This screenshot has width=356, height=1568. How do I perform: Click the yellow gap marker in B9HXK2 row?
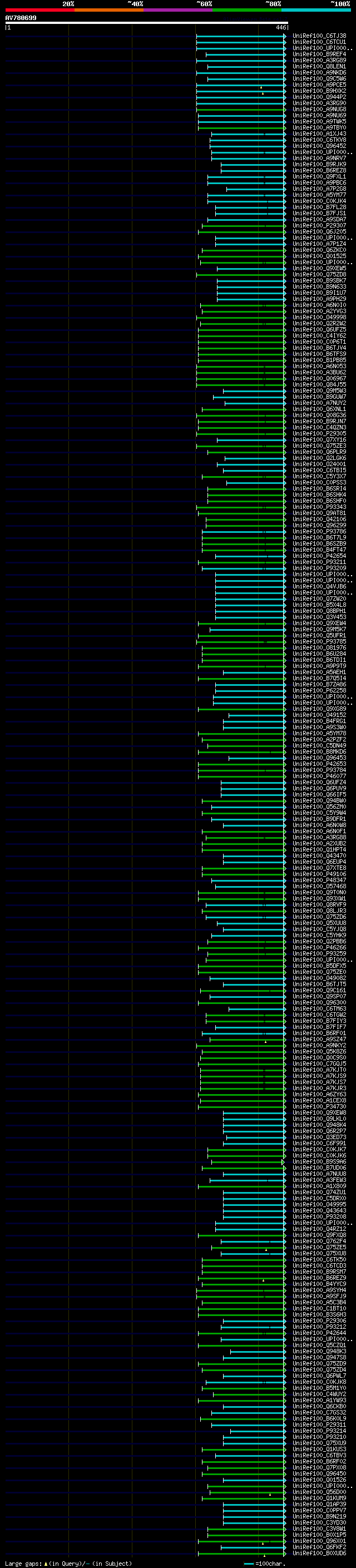[x=263, y=93]
